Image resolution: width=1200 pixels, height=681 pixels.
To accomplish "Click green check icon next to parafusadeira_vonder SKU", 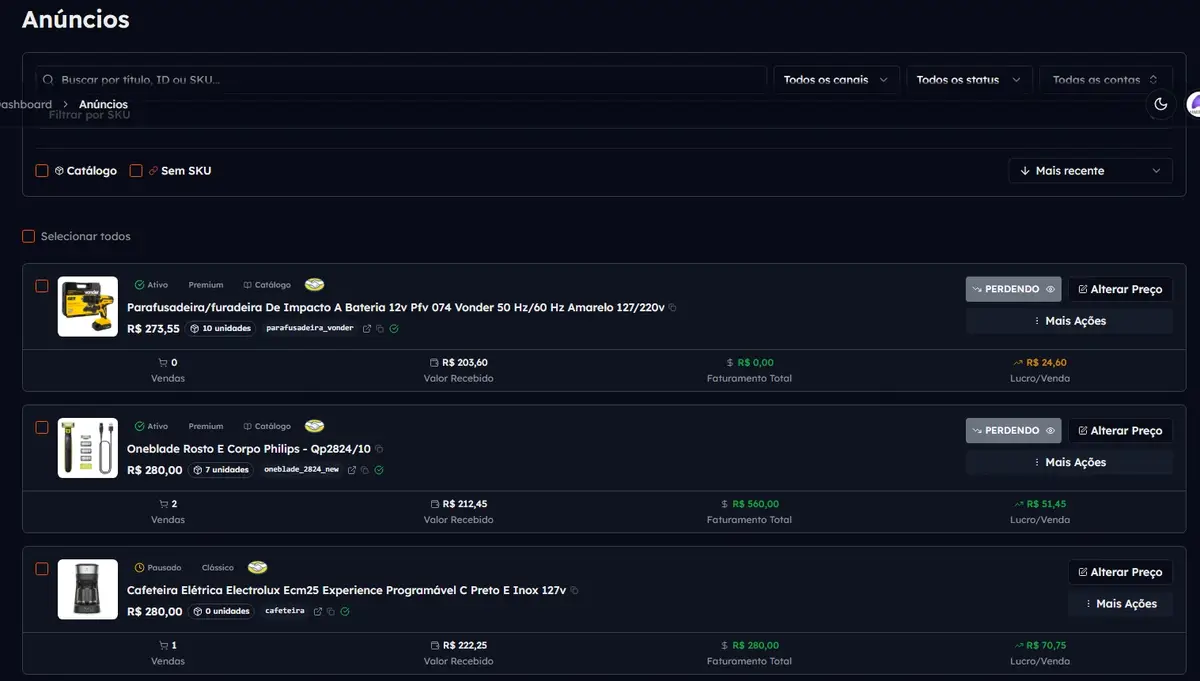I will (x=394, y=329).
